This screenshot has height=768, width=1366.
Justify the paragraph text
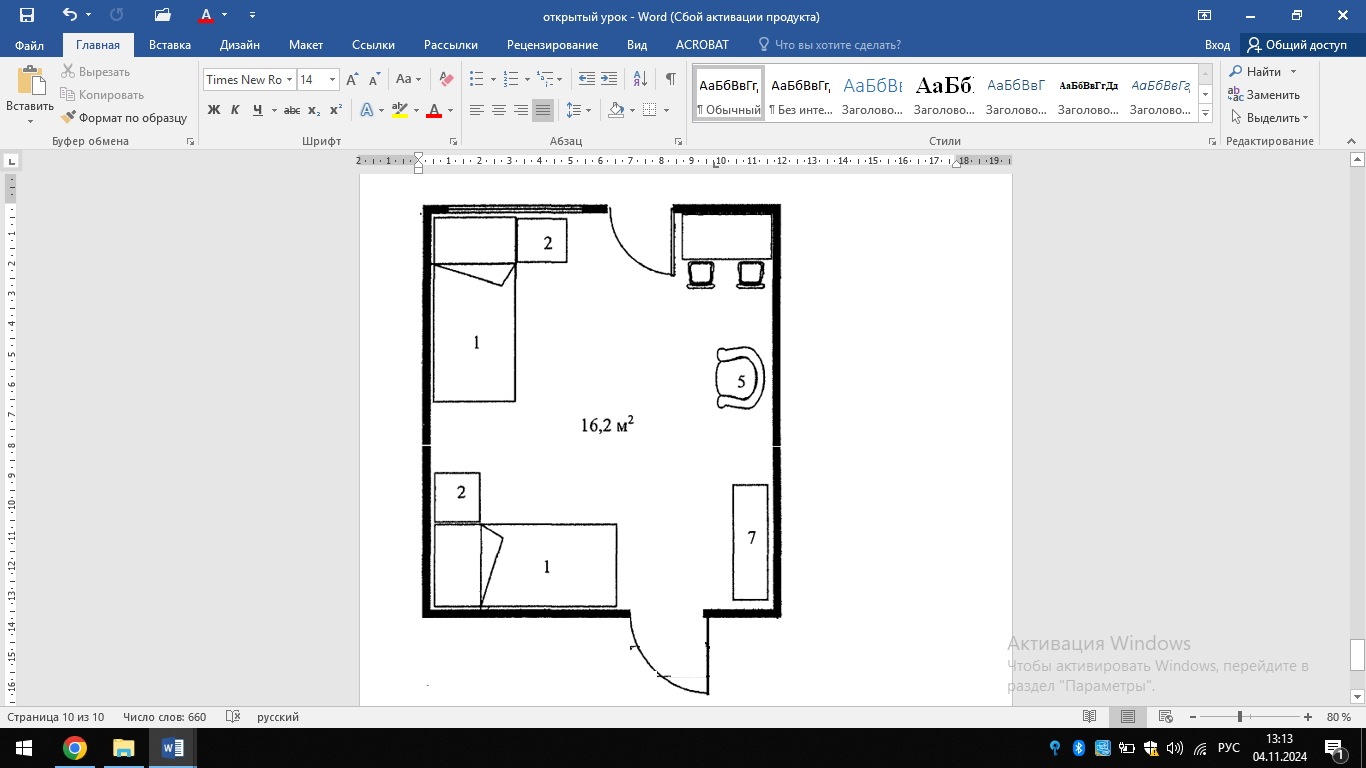(x=542, y=110)
